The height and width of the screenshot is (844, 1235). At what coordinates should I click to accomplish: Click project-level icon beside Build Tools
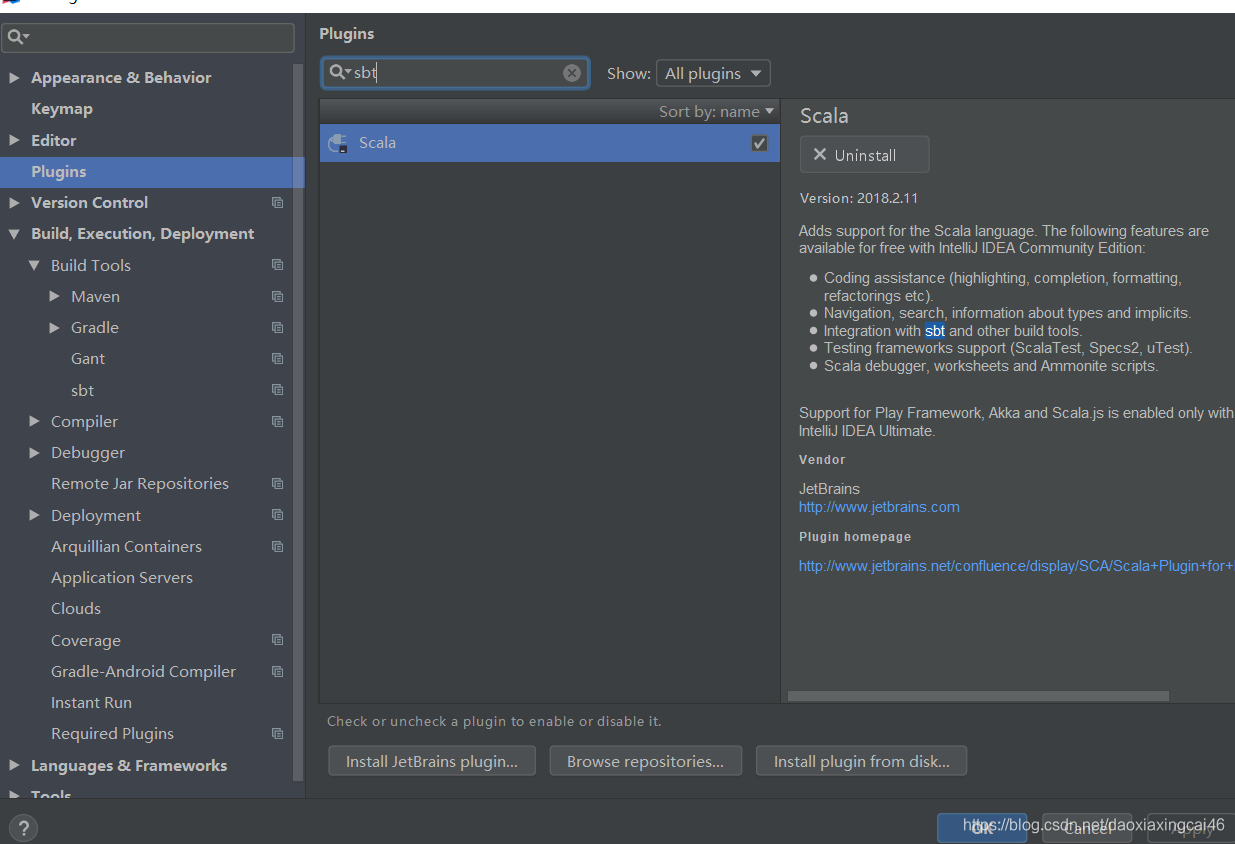(277, 265)
